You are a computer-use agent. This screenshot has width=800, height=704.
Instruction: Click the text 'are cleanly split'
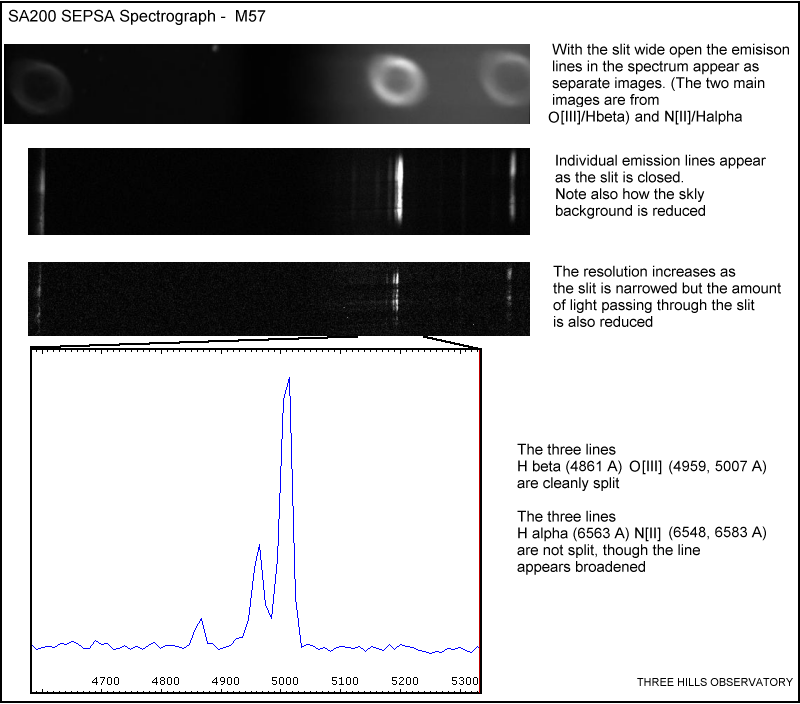568,483
